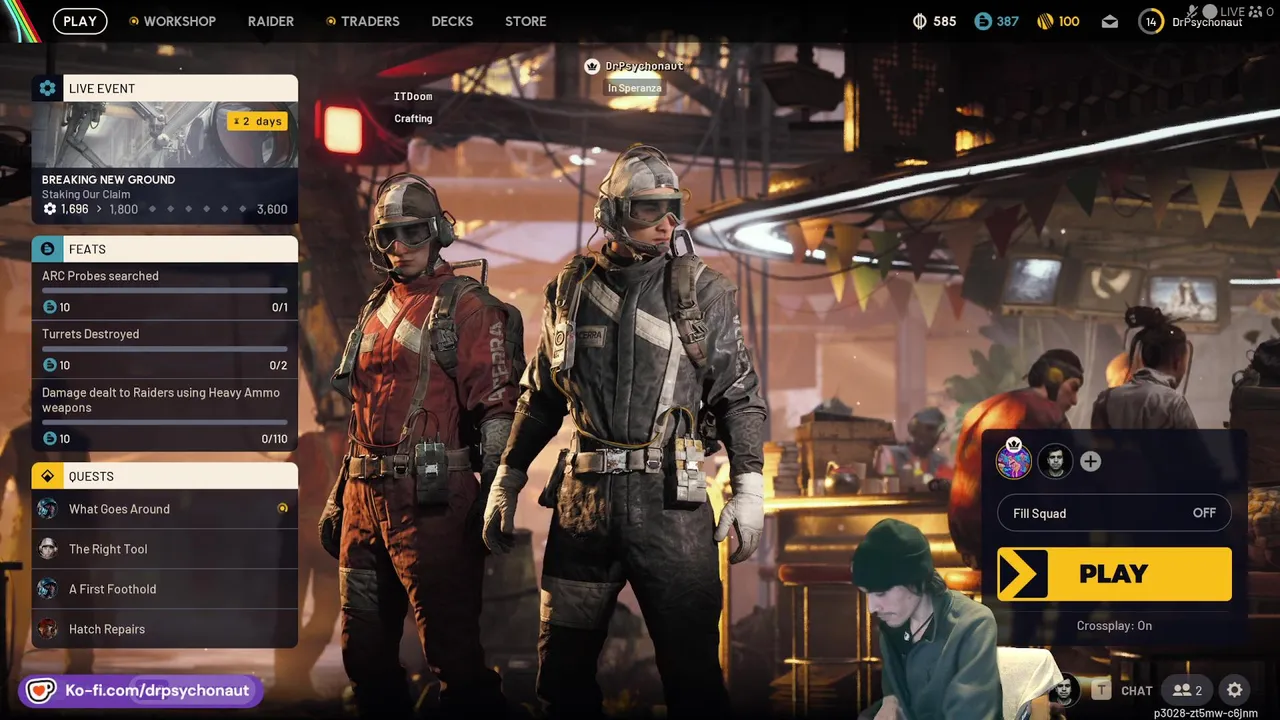Click the gold 100 tokens icon
The height and width of the screenshot is (720, 1280).
point(1045,21)
